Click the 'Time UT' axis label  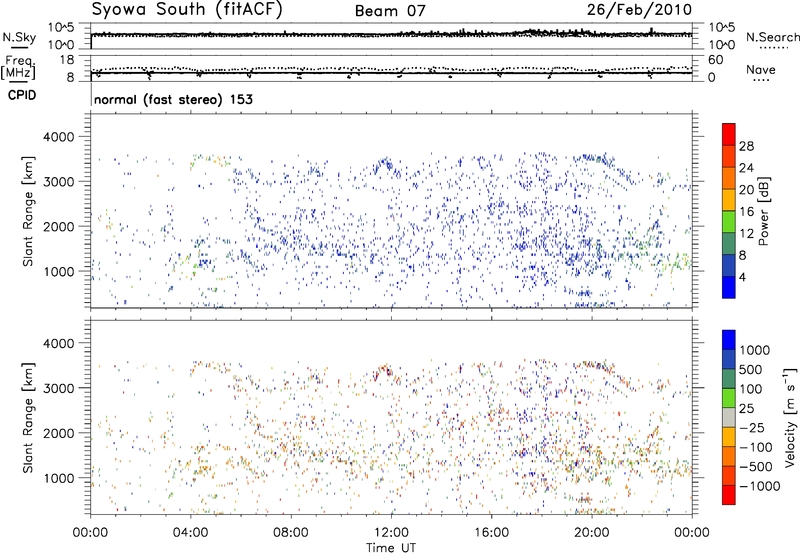click(391, 548)
